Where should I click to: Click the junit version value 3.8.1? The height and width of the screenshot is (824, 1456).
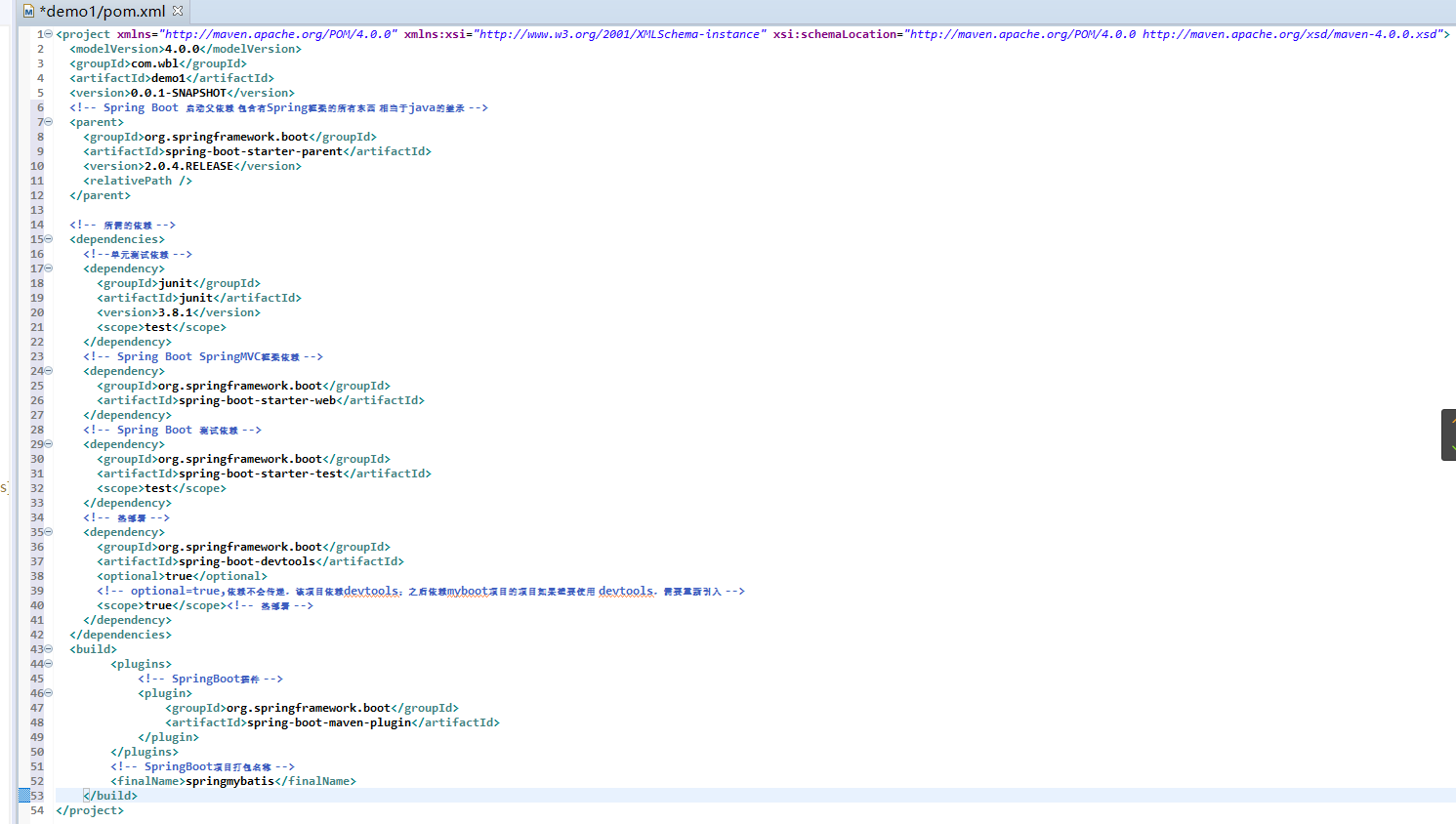click(176, 312)
